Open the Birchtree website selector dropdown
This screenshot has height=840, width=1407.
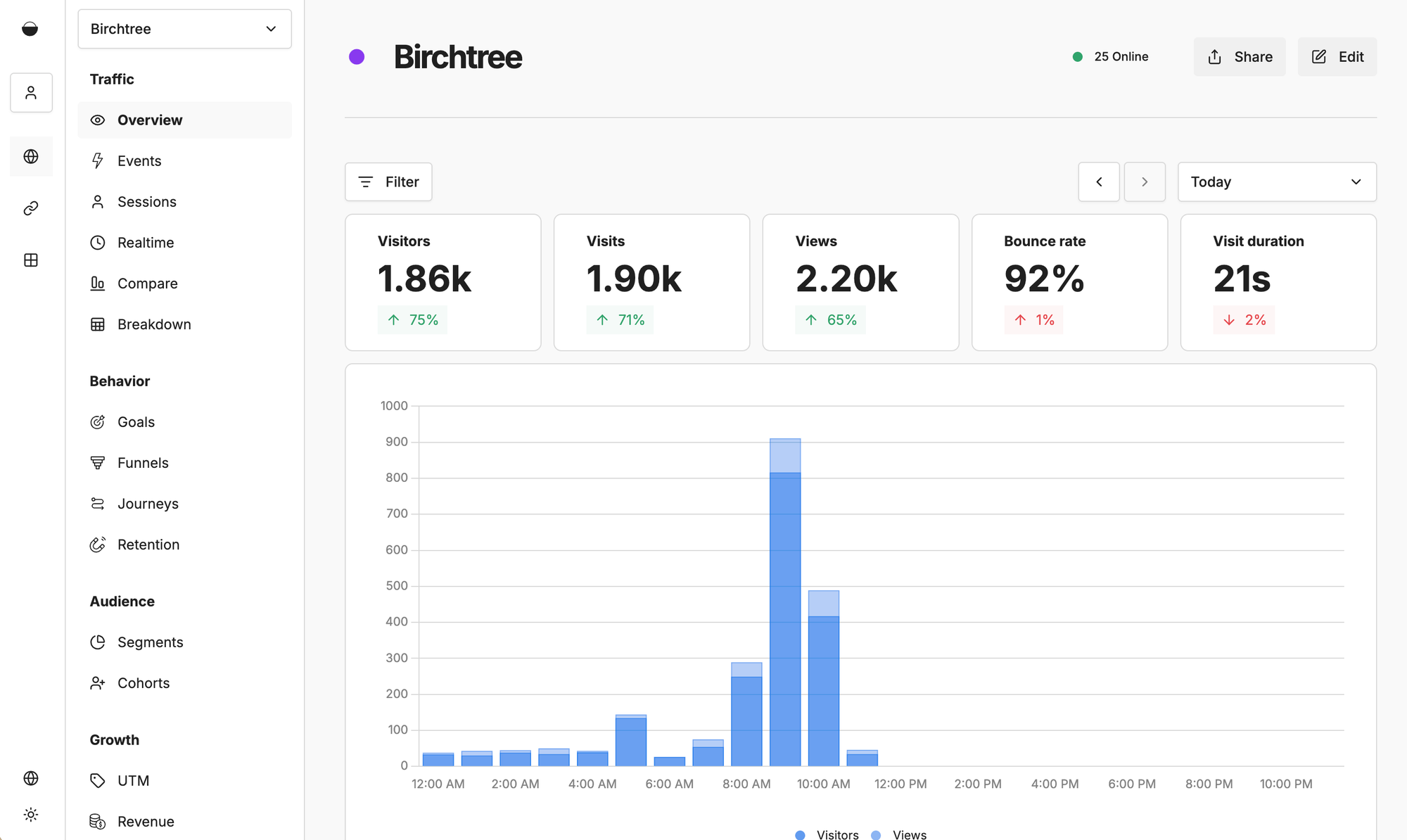[184, 29]
